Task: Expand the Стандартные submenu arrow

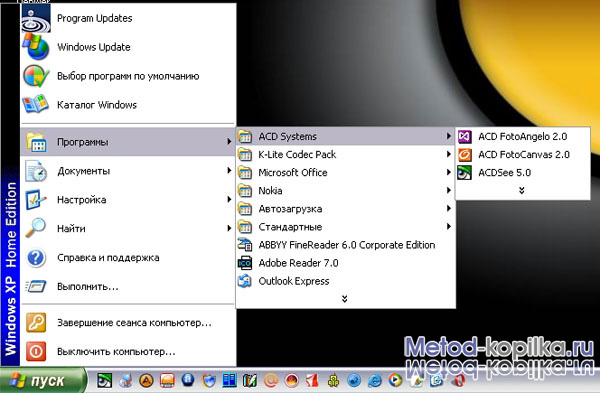Action: (x=448, y=227)
